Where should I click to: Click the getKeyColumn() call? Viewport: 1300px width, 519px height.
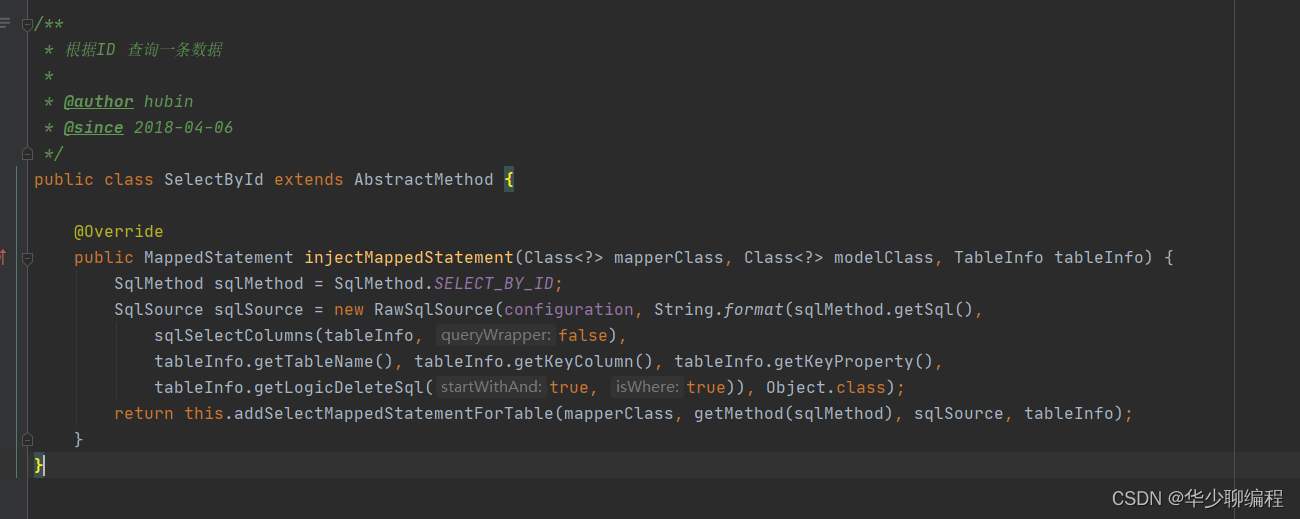(584, 362)
